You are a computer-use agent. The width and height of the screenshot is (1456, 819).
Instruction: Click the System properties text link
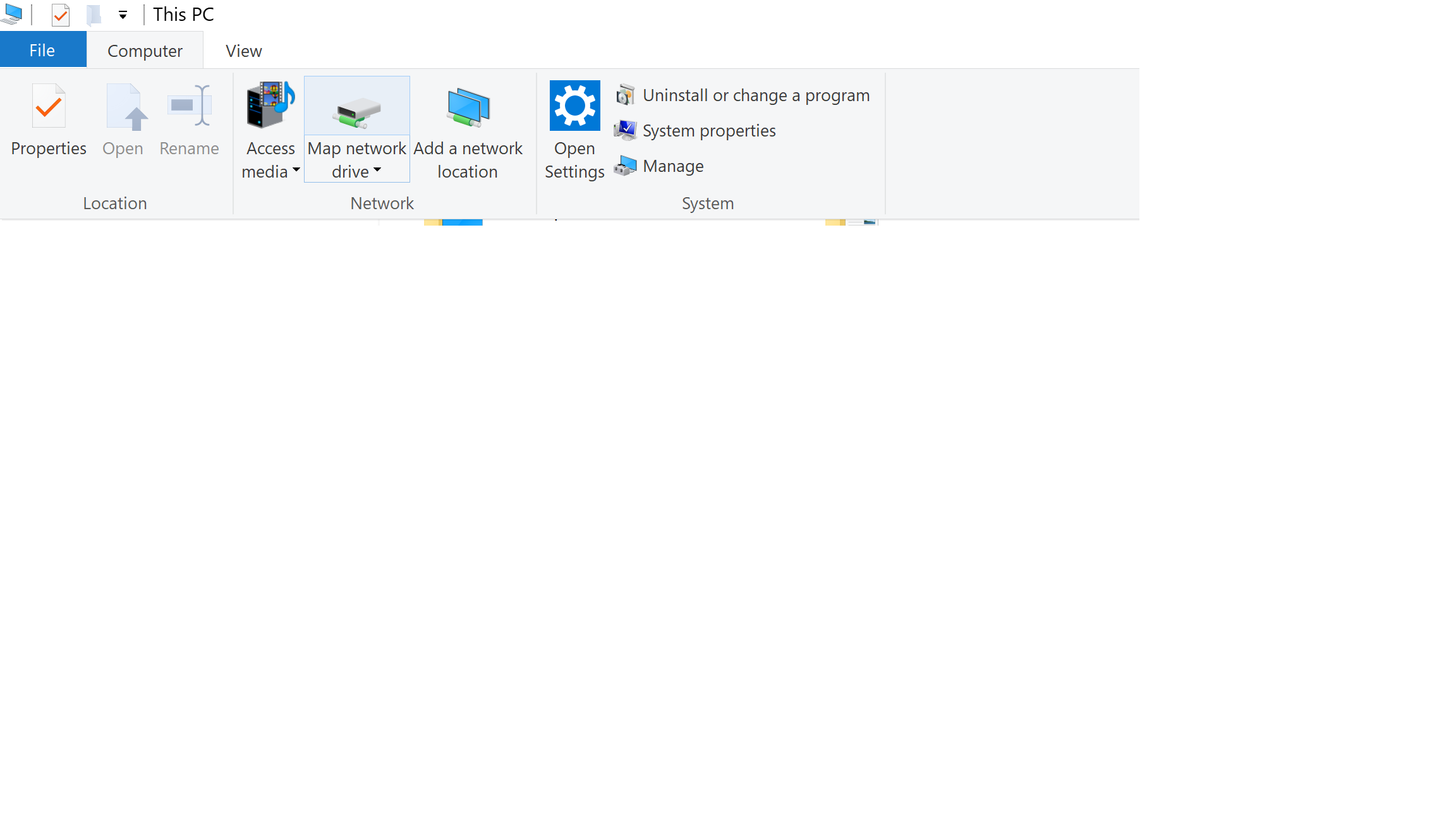710,131
